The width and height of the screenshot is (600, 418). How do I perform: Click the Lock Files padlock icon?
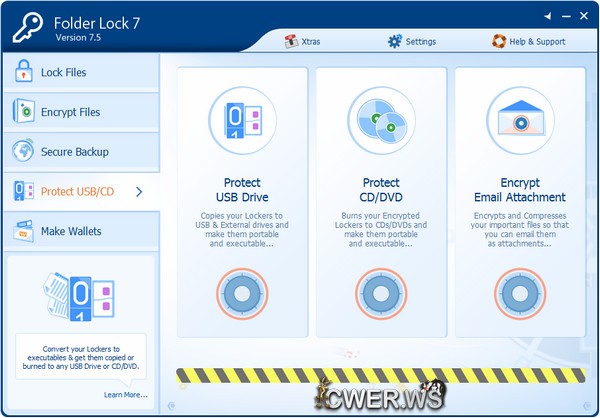(x=24, y=71)
